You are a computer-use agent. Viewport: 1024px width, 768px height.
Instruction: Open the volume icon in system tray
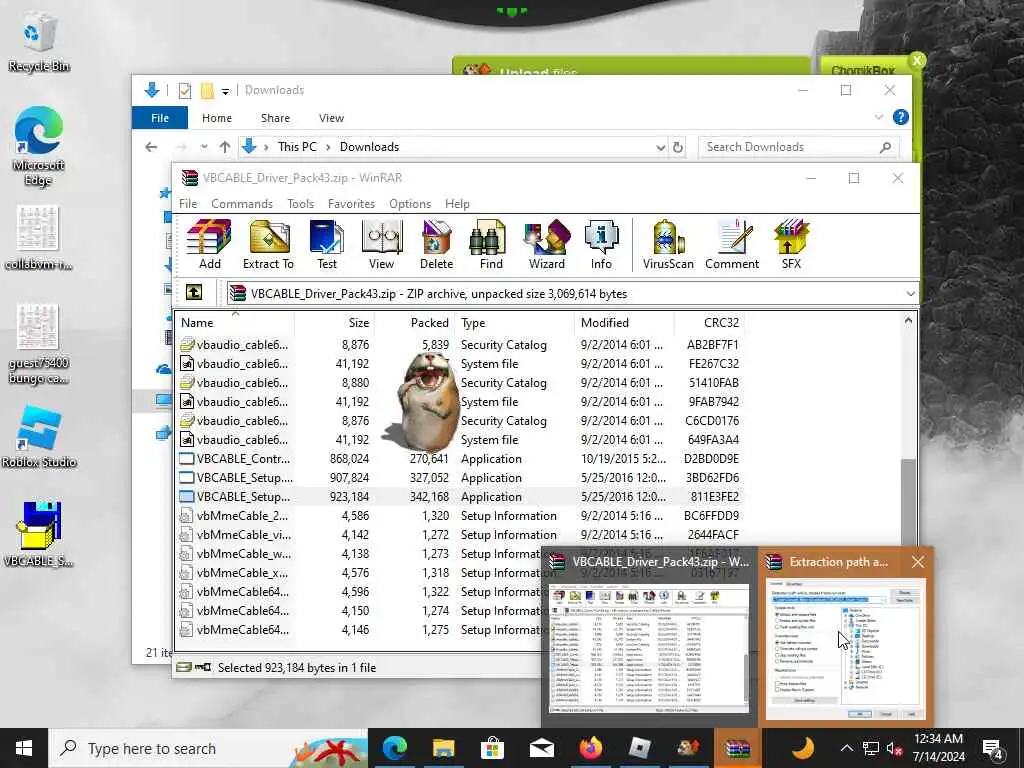(x=894, y=748)
